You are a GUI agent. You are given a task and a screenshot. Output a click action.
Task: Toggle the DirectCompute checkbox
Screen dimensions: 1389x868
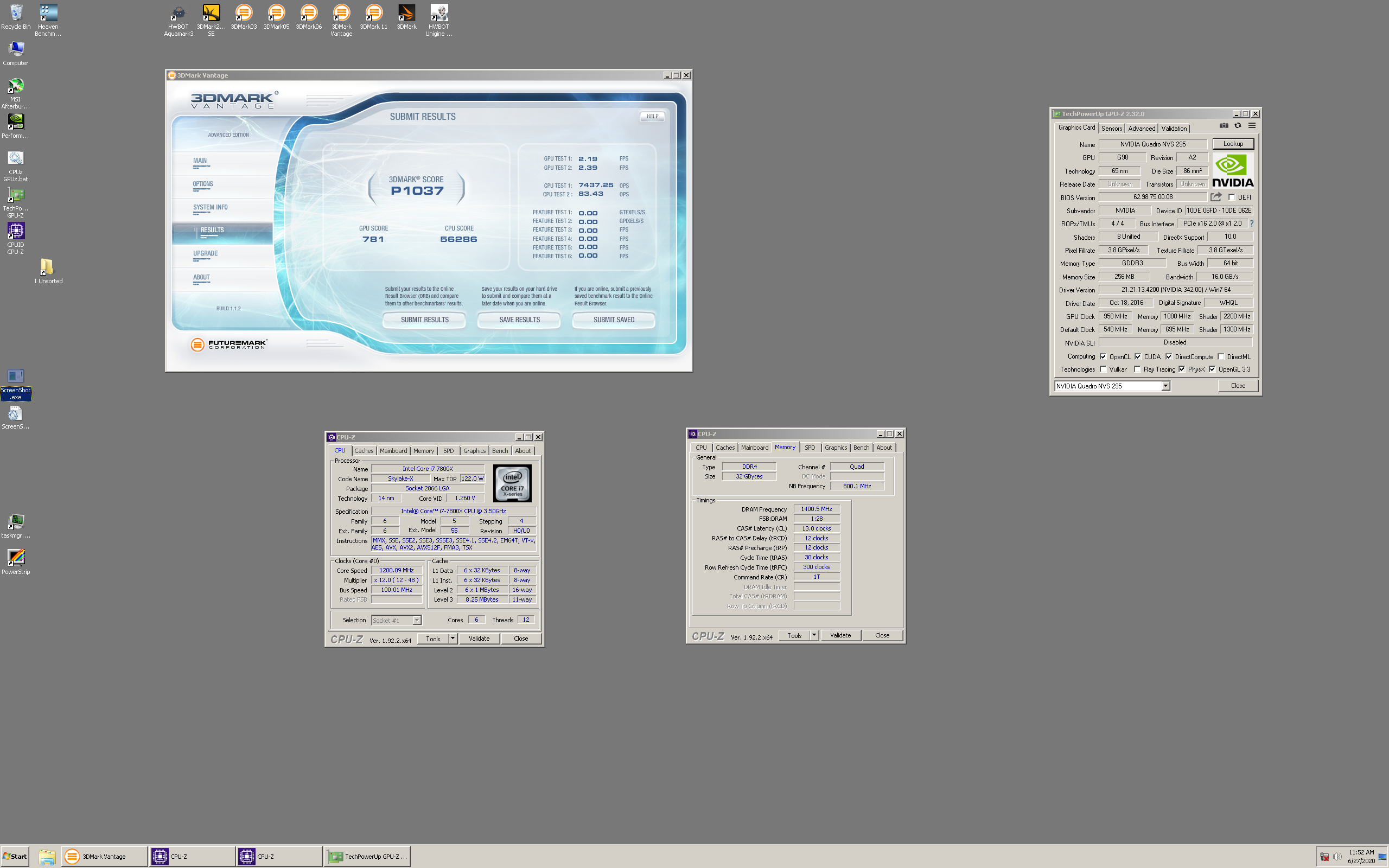[1169, 356]
